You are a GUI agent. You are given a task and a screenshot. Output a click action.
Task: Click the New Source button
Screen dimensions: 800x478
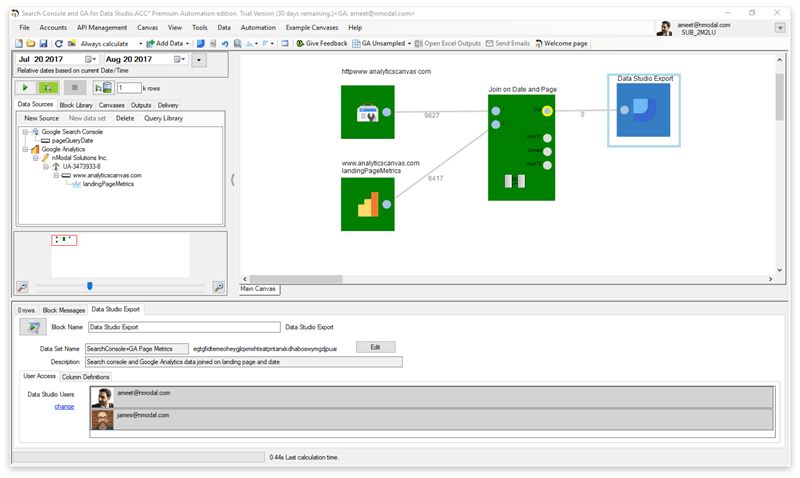click(41, 118)
